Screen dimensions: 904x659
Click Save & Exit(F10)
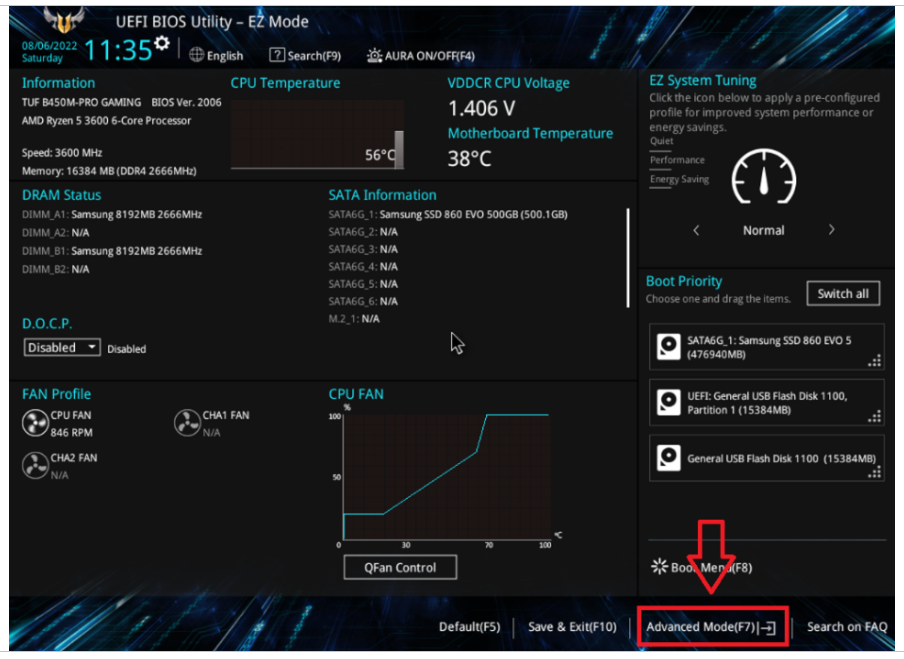click(x=572, y=627)
